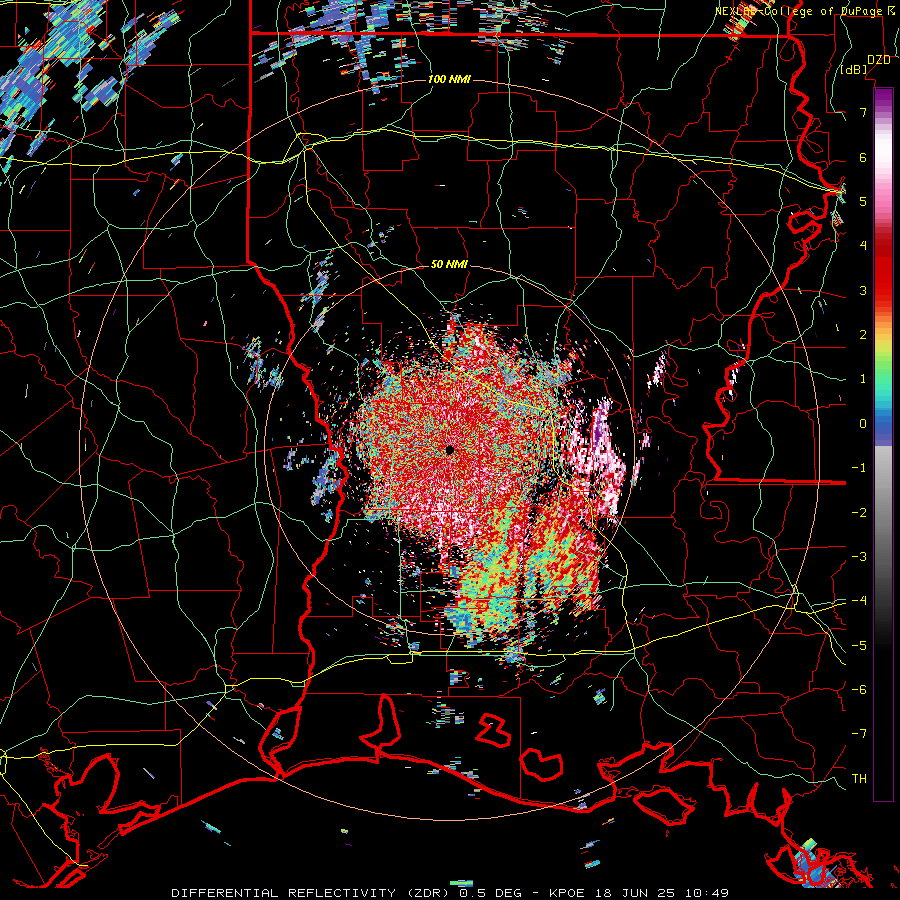Viewport: 900px width, 900px height.
Task: Click the "7" value on the color scale
Action: pos(863,112)
